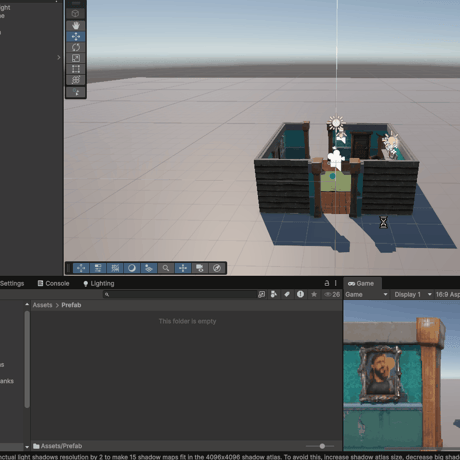Viewport: 460px width, 460px height.
Task: Click the 'This folder is empty' message
Action: coord(187,321)
